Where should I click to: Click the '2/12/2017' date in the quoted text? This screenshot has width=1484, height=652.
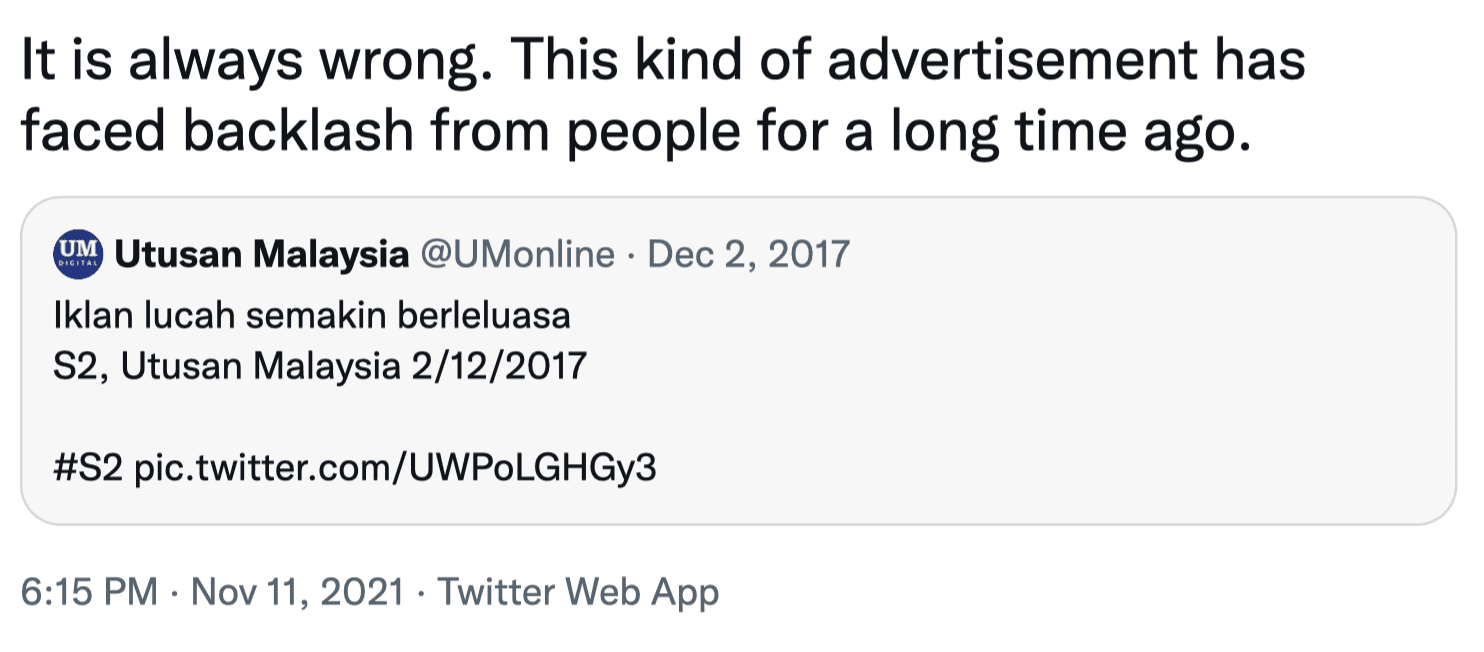point(498,366)
